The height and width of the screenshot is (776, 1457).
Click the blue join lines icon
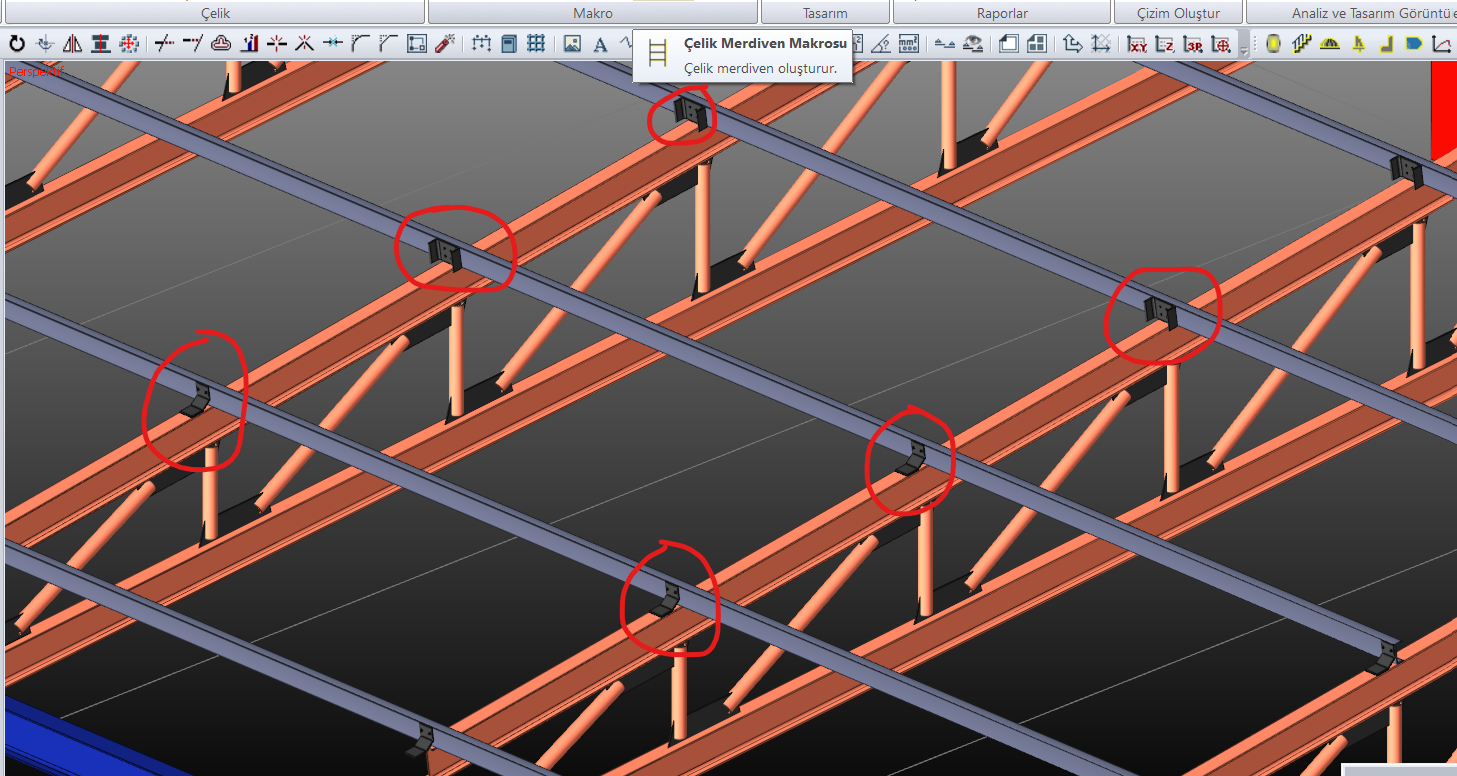coord(333,44)
